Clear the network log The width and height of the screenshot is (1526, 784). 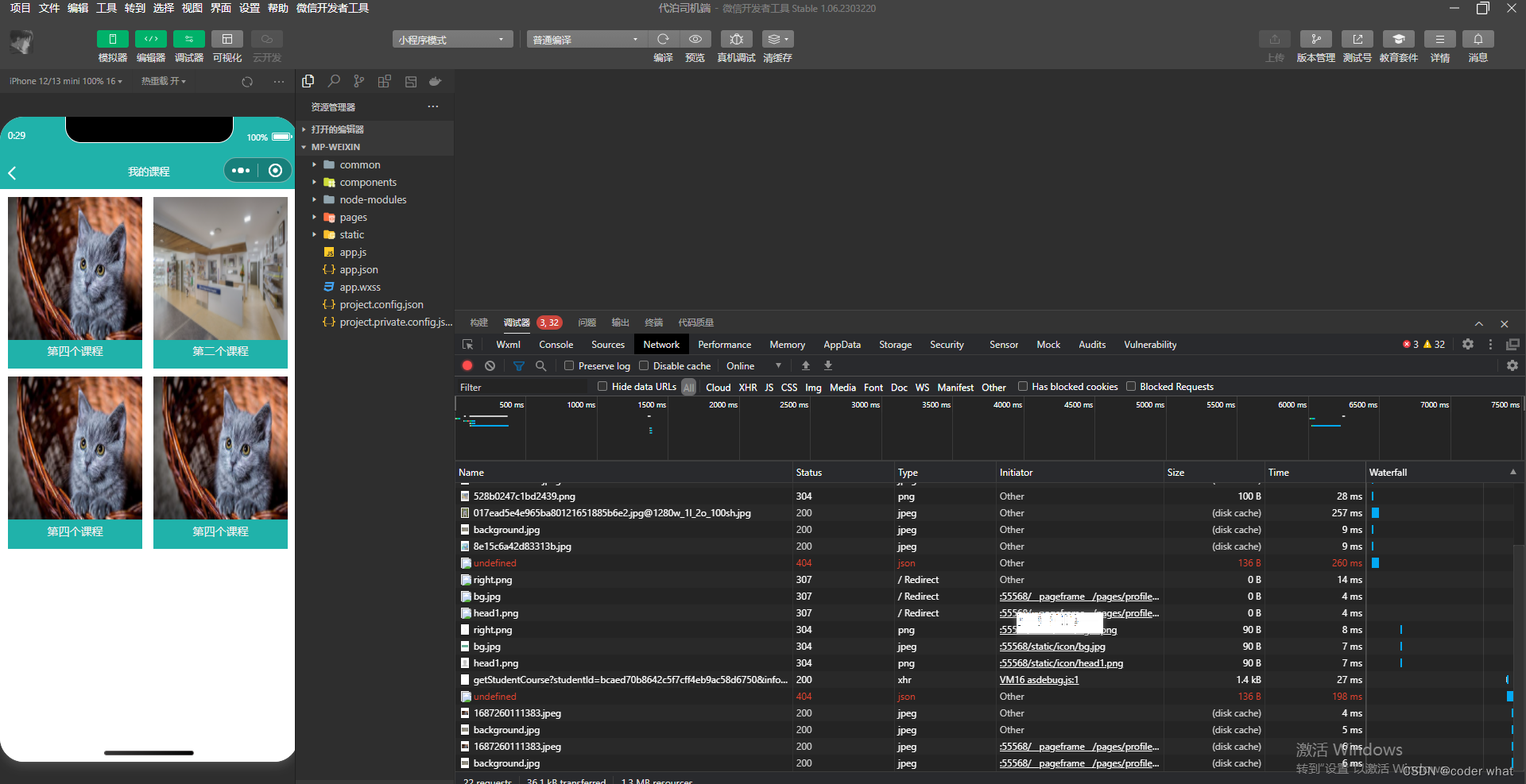tap(490, 365)
